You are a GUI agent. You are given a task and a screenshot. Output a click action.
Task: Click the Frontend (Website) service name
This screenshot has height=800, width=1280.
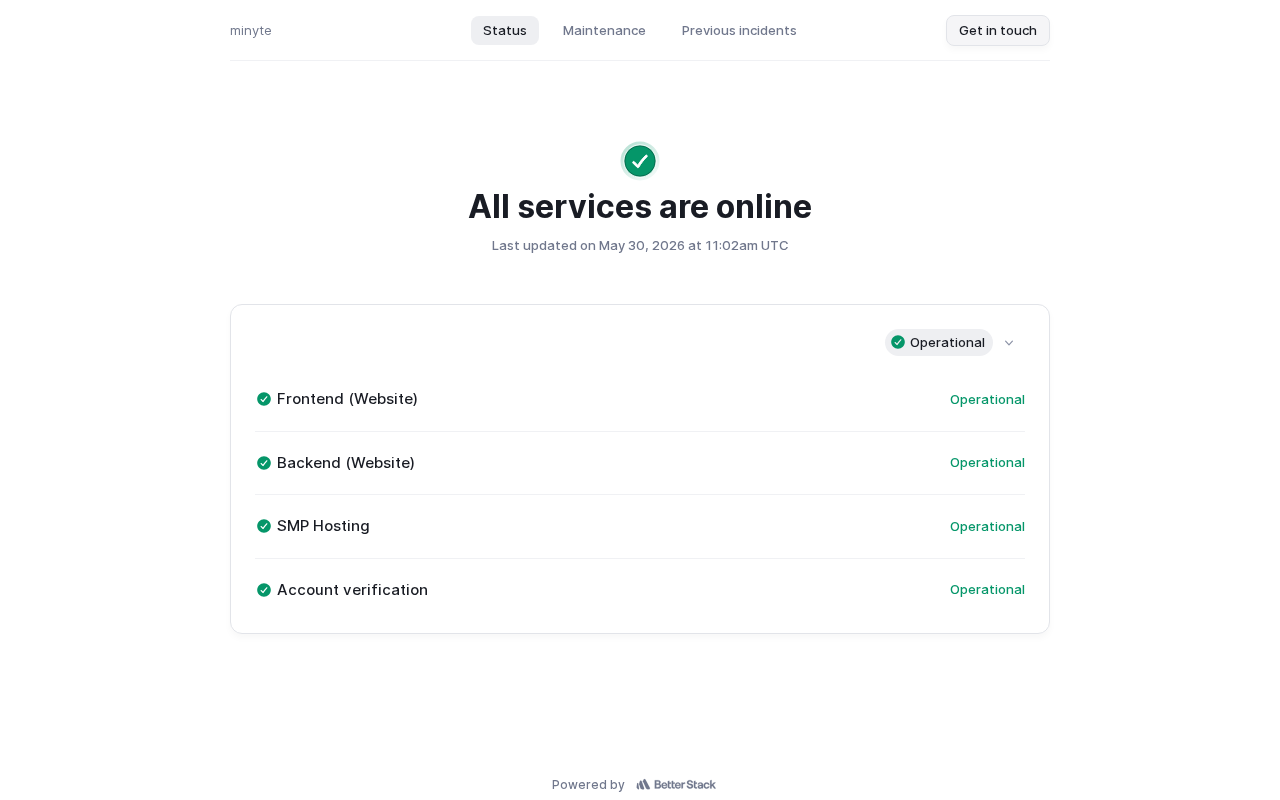(347, 399)
